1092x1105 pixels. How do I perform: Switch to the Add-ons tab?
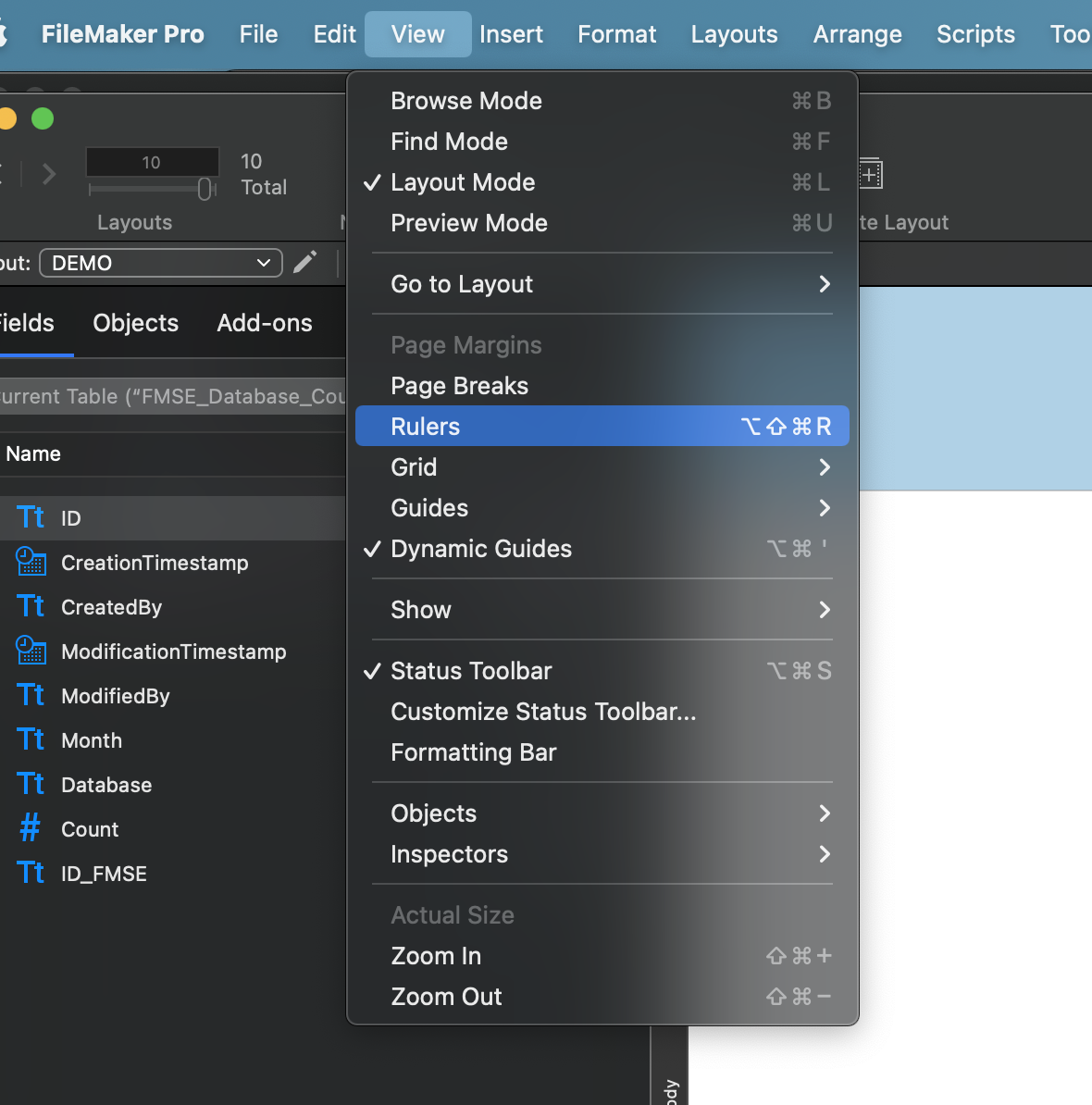point(265,323)
